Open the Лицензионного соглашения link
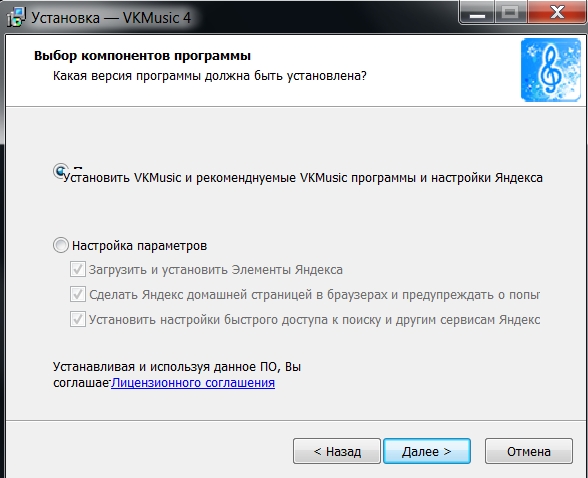This screenshot has height=478, width=588. pos(193,383)
